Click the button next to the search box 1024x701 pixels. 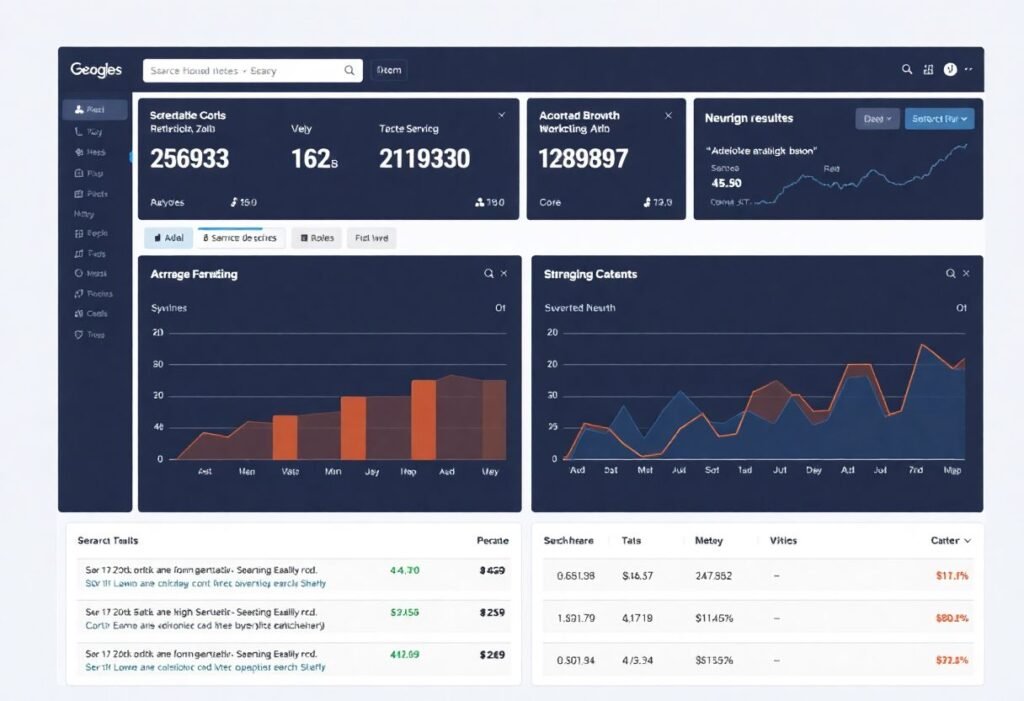click(389, 71)
